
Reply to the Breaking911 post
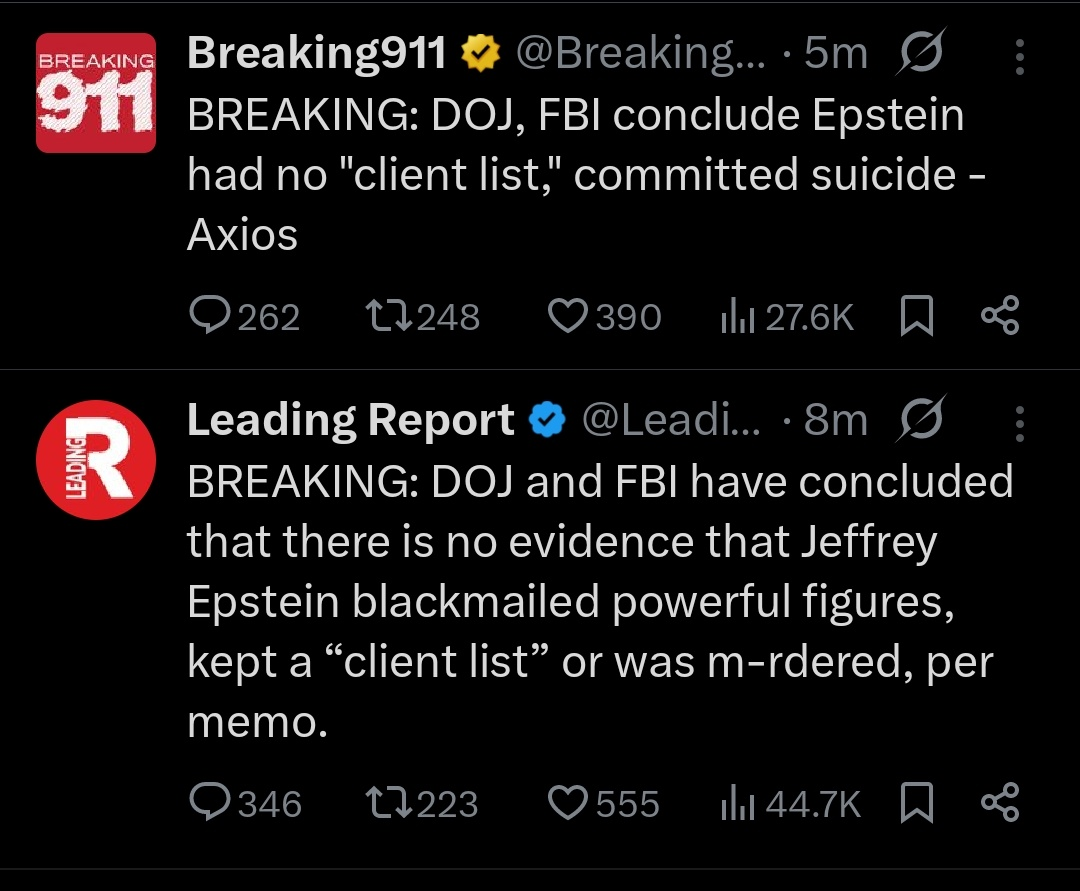point(208,317)
